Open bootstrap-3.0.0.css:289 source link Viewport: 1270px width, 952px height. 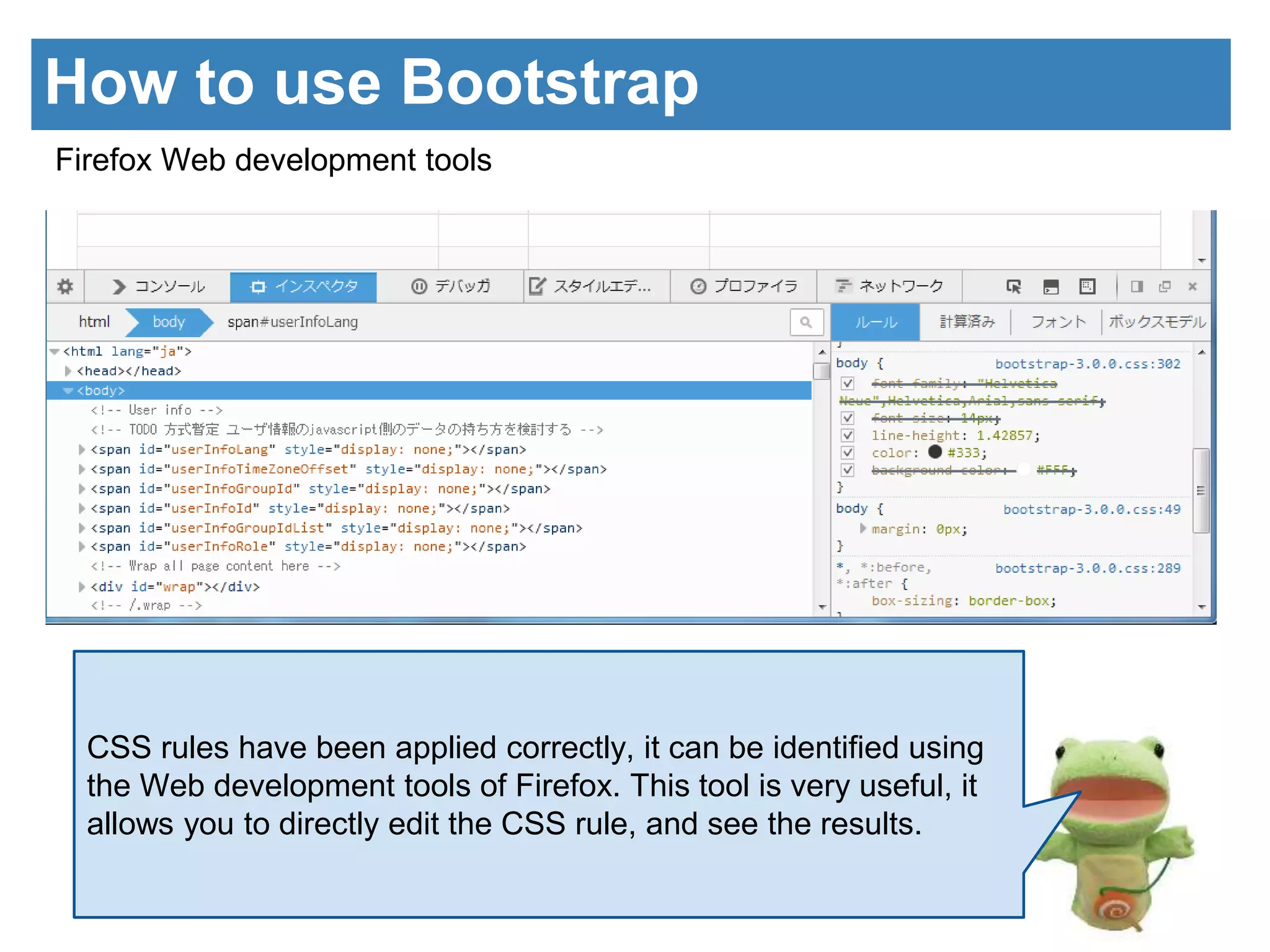tap(1088, 568)
